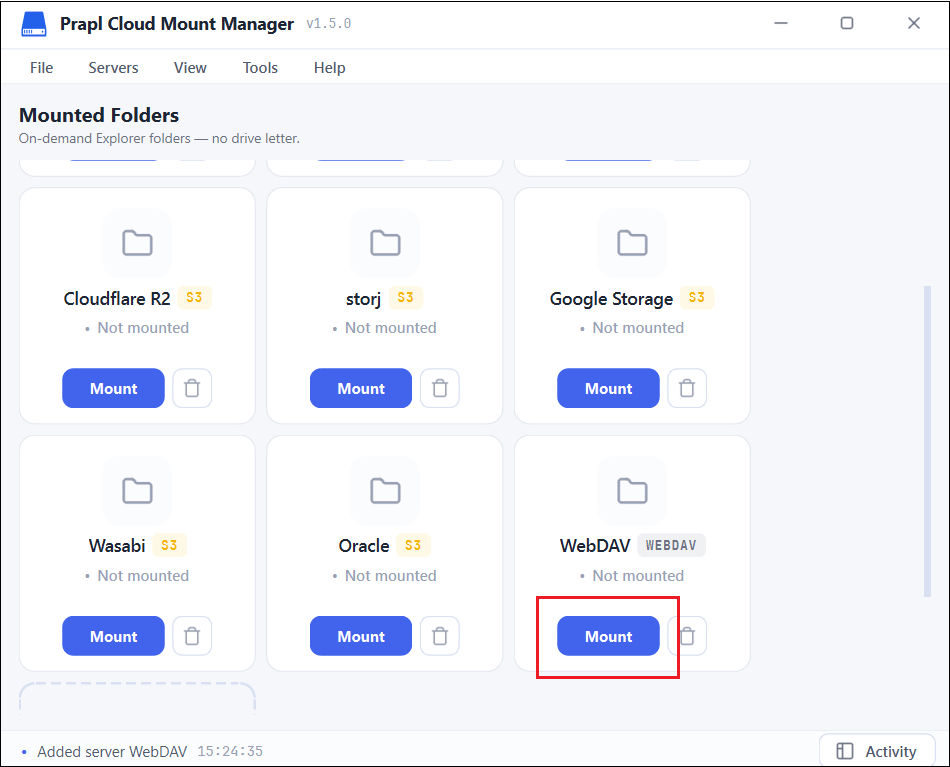Select the 'Added server WebDAV' status message
This screenshot has height=767, width=950.
pyautogui.click(x=112, y=752)
